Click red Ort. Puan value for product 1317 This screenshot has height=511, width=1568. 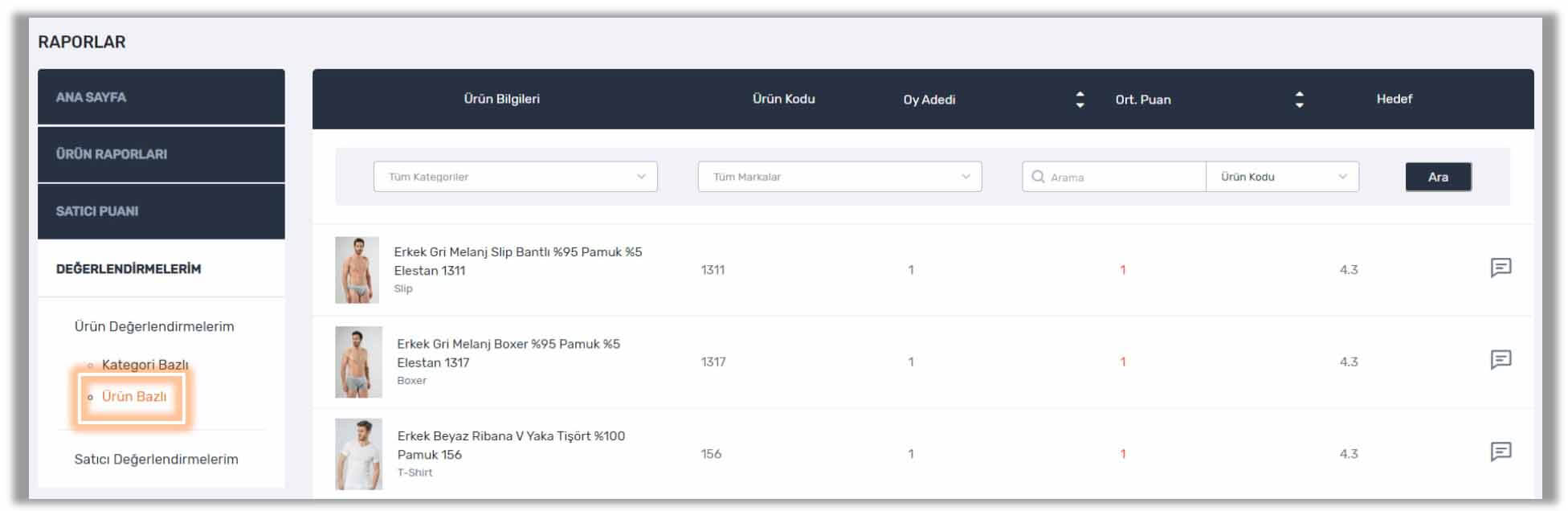click(1123, 362)
